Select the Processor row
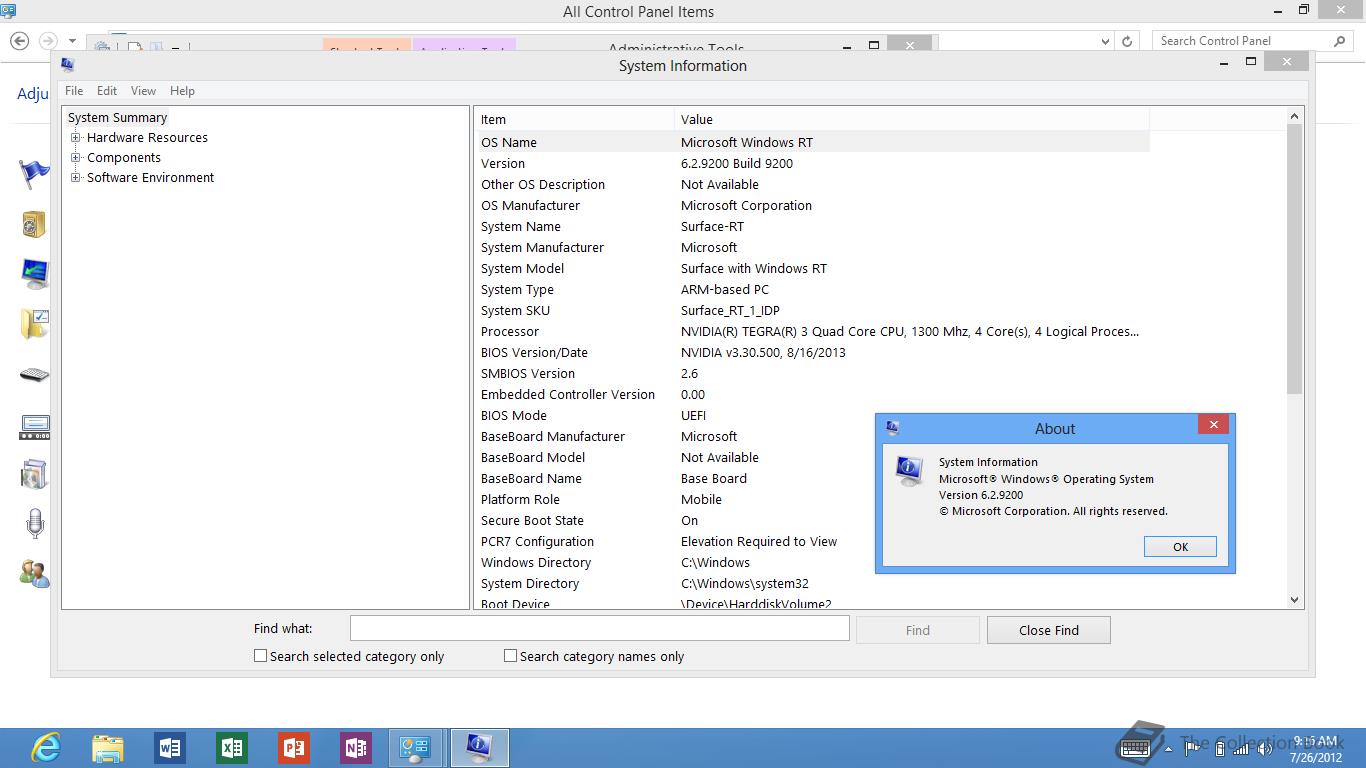The width and height of the screenshot is (1366, 768). [813, 331]
